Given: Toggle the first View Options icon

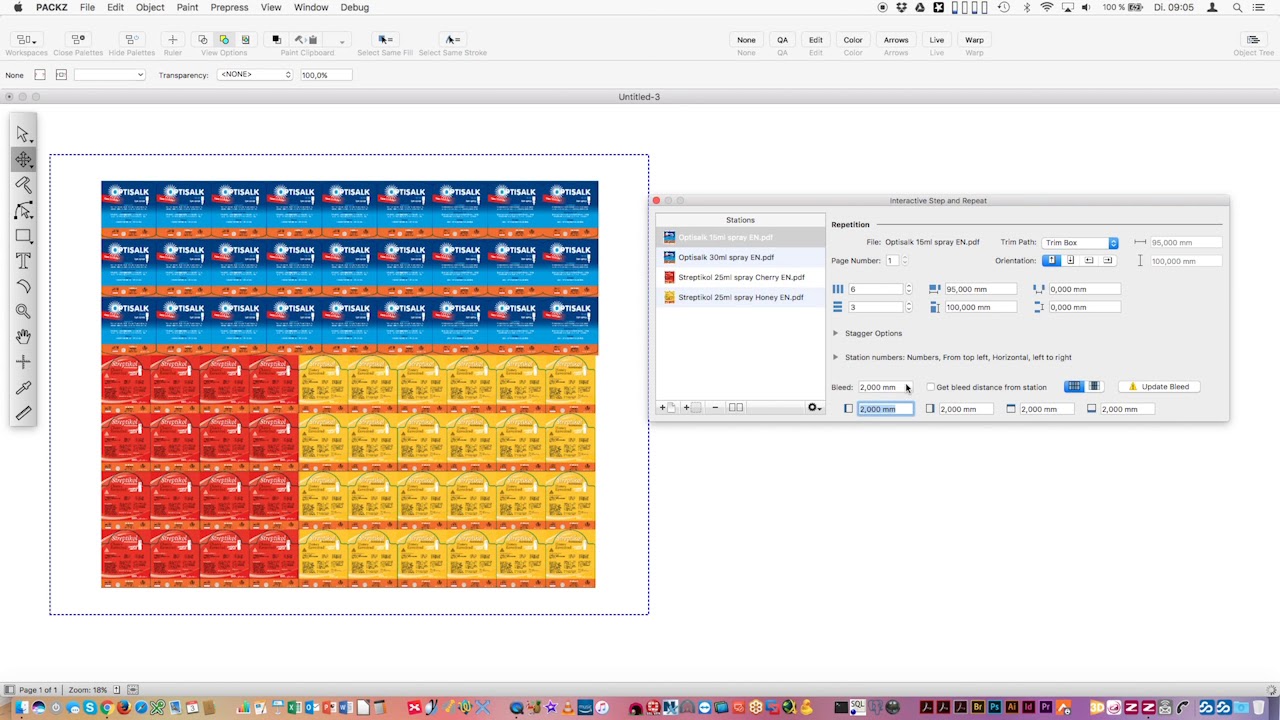Looking at the screenshot, I should (x=203, y=40).
